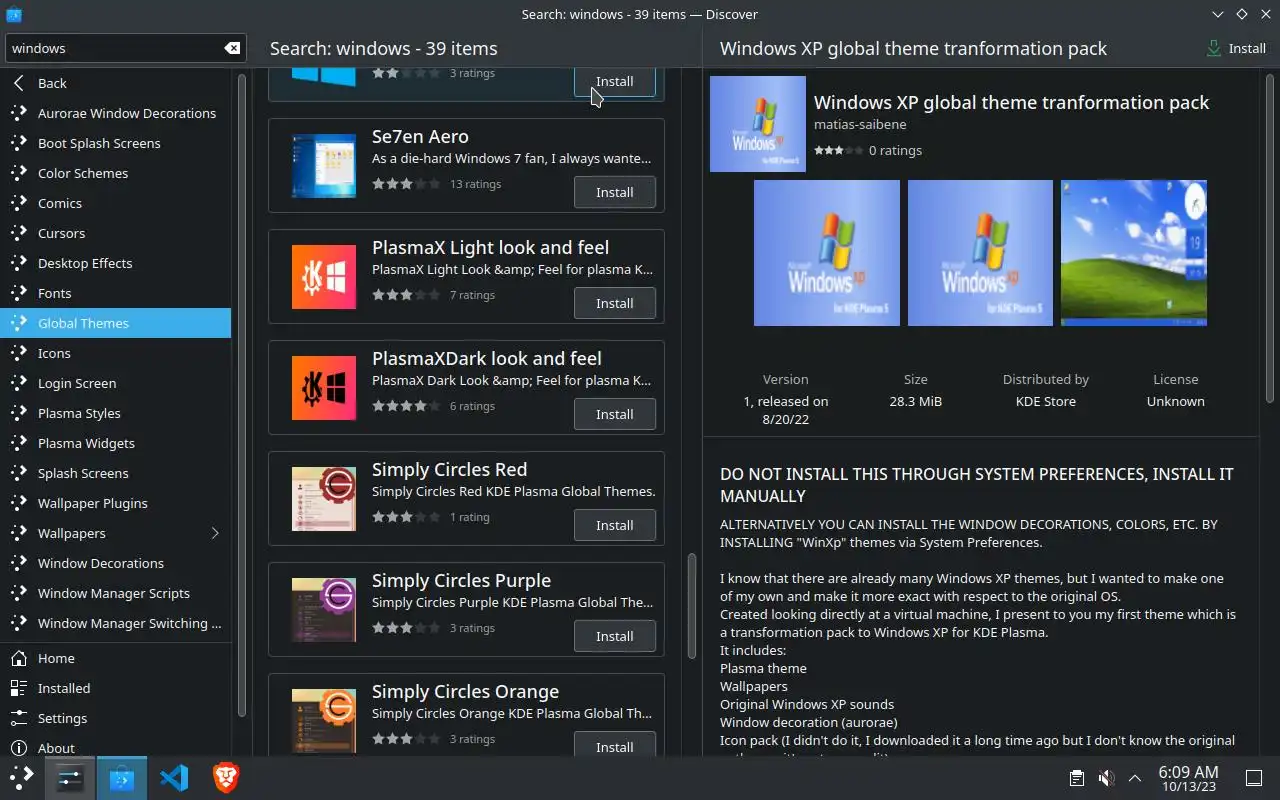The width and height of the screenshot is (1280, 800).
Task: Click the Window Decorations category icon
Action: 19,563
